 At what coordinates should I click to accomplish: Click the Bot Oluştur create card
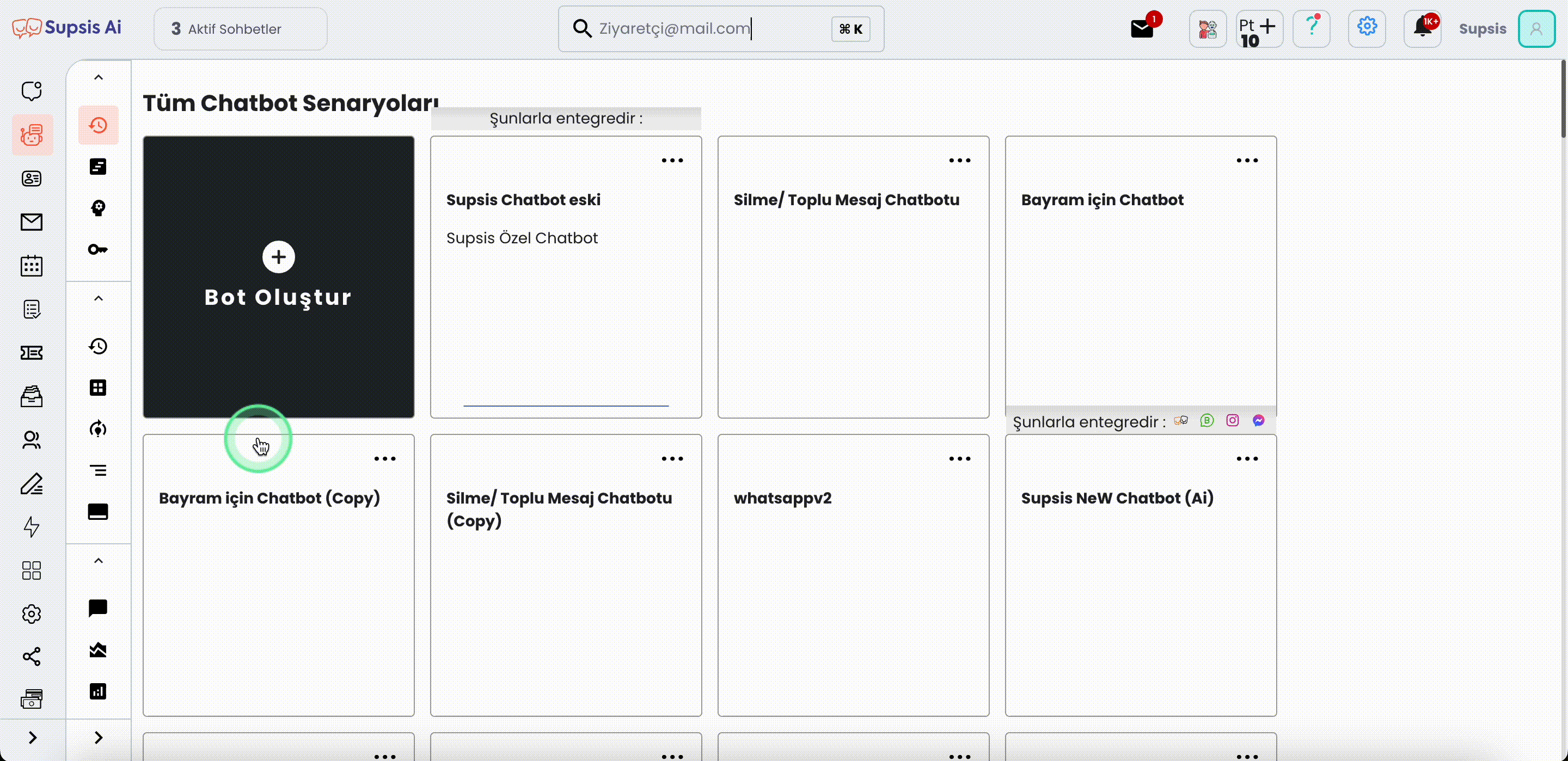(x=278, y=277)
